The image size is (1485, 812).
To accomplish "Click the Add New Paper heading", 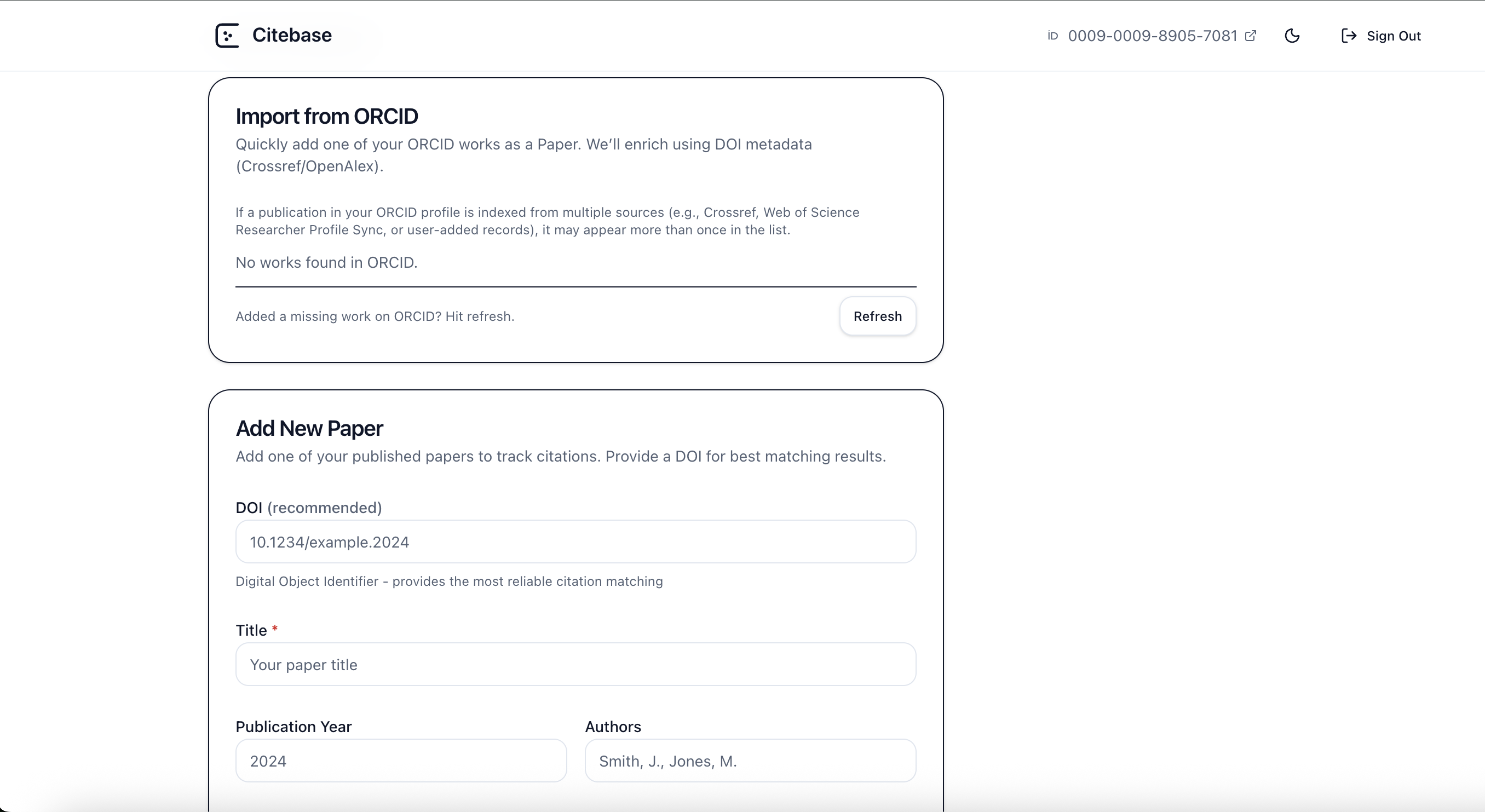I will pyautogui.click(x=309, y=429).
